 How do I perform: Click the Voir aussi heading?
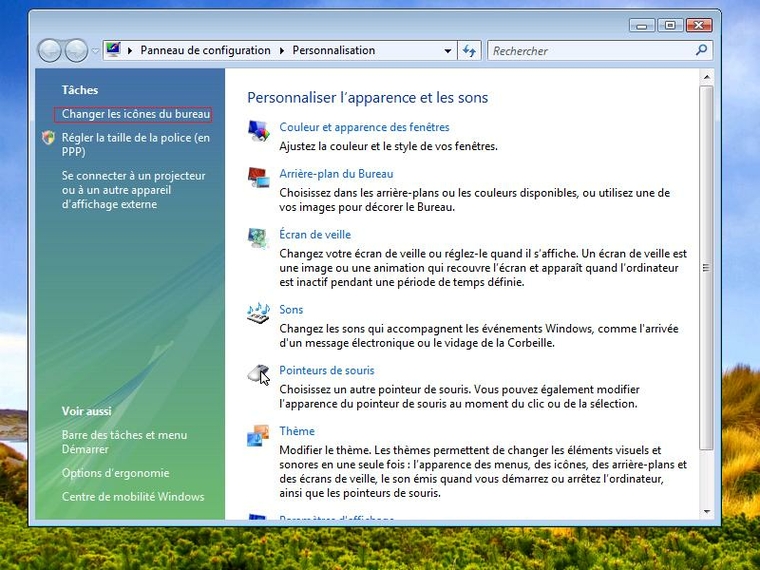click(87, 411)
